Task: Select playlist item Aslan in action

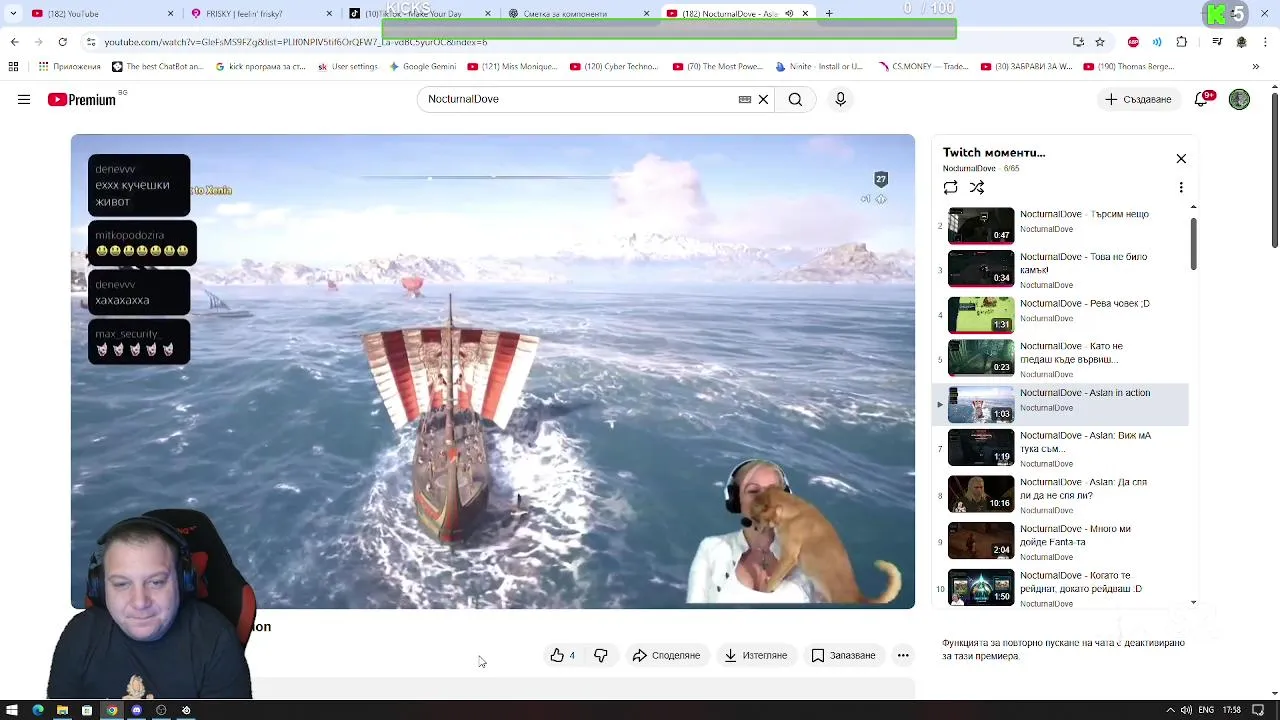Action: pyautogui.click(x=1062, y=404)
